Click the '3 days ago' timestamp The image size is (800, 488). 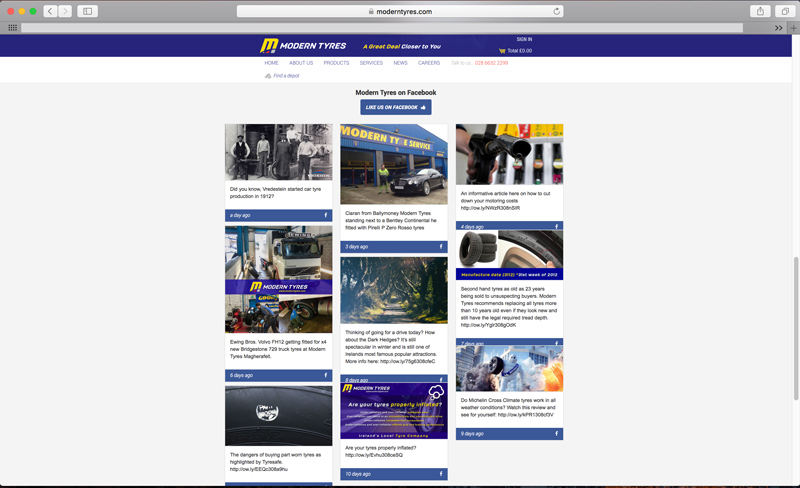(x=356, y=247)
